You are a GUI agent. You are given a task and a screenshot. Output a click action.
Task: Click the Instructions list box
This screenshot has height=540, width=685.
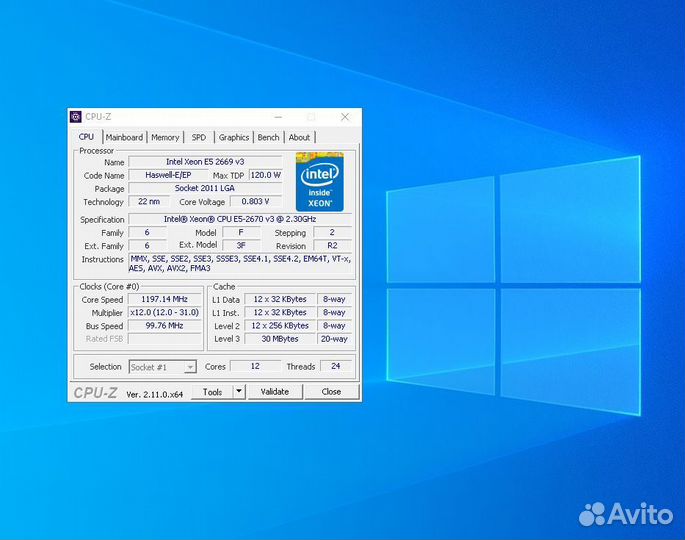(x=240, y=263)
